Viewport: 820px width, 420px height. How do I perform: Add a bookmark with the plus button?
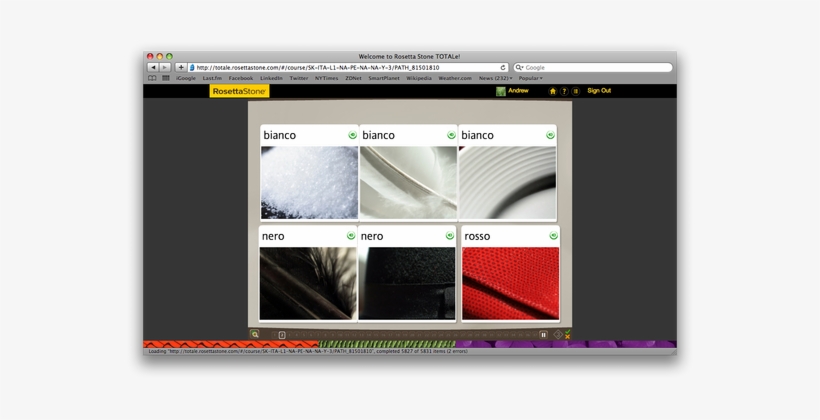pyautogui.click(x=181, y=67)
